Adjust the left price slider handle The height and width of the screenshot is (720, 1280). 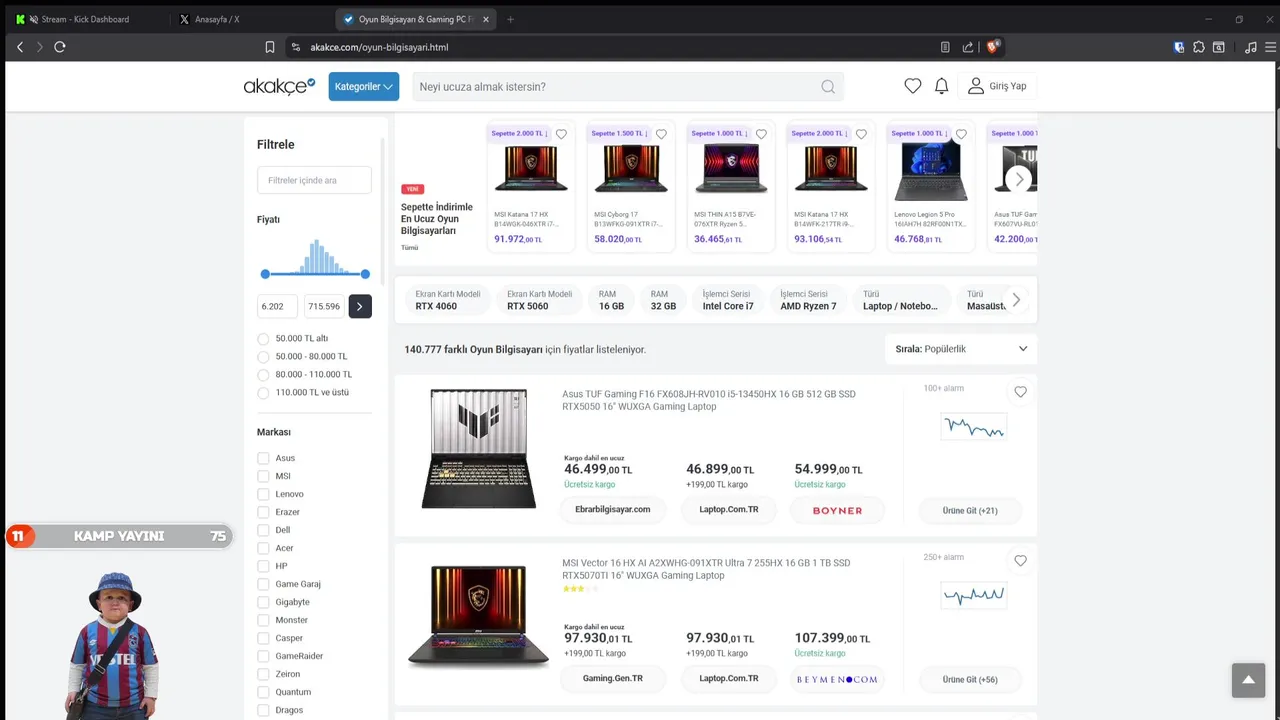(265, 274)
